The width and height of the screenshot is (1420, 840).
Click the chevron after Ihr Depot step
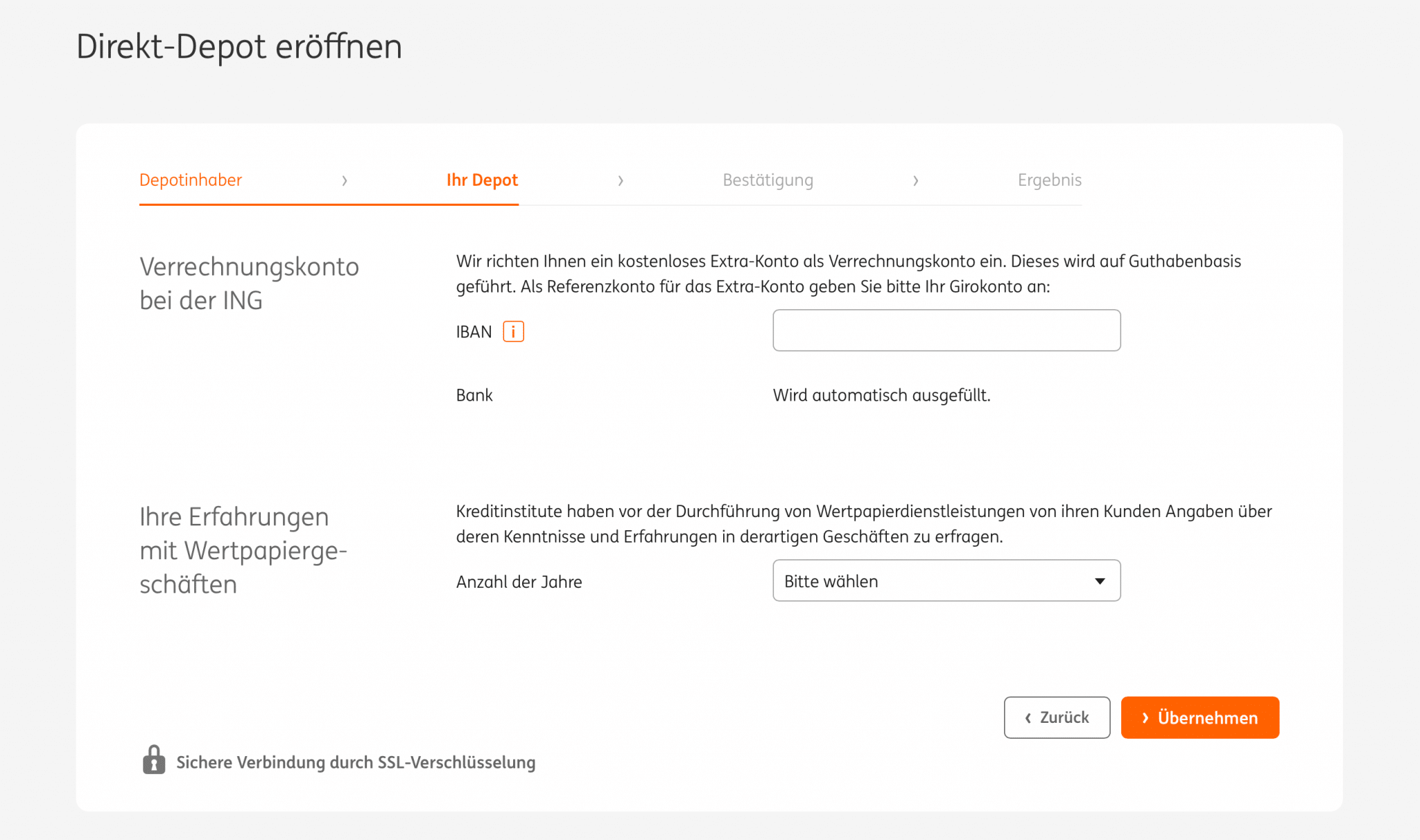621,181
